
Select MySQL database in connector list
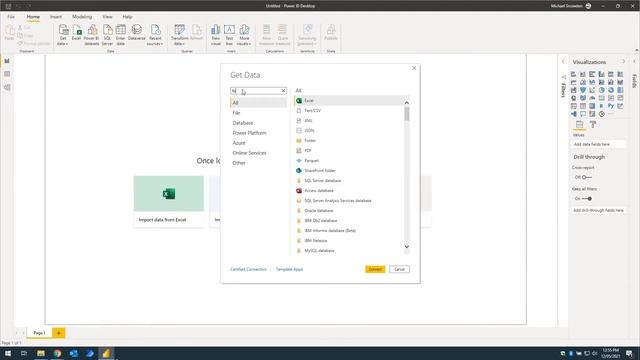coord(349,251)
